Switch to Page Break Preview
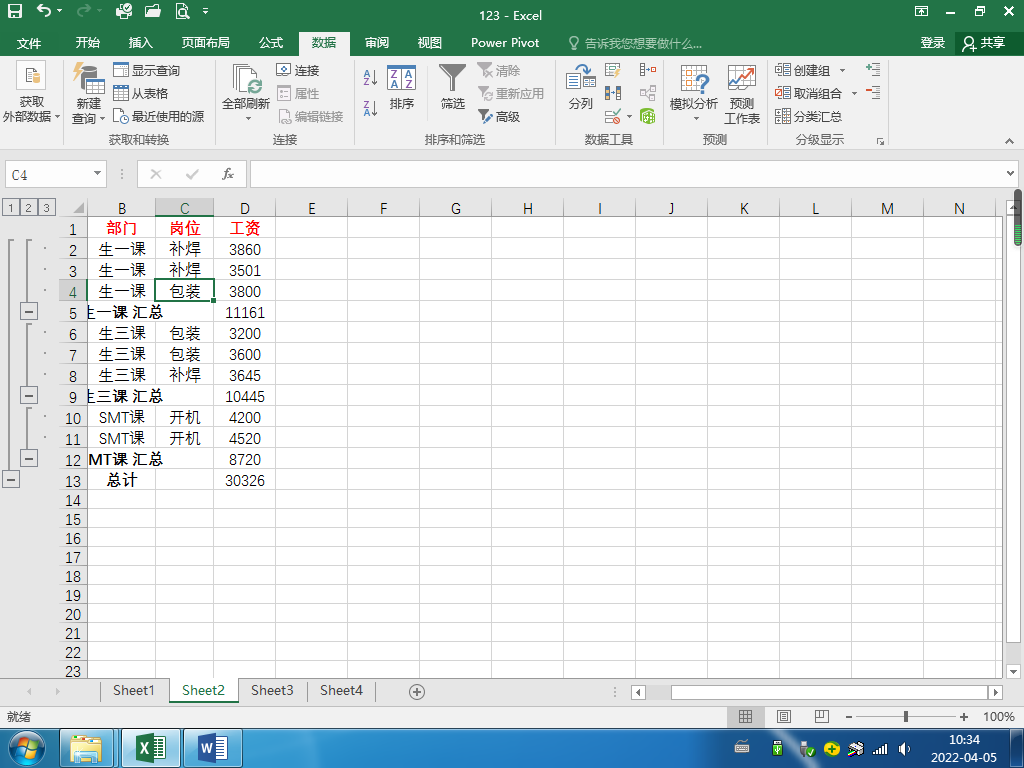Image resolution: width=1024 pixels, height=768 pixels. [x=822, y=716]
